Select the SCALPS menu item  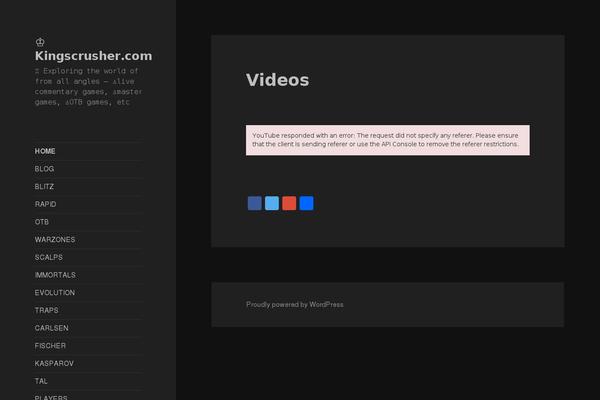[49, 257]
